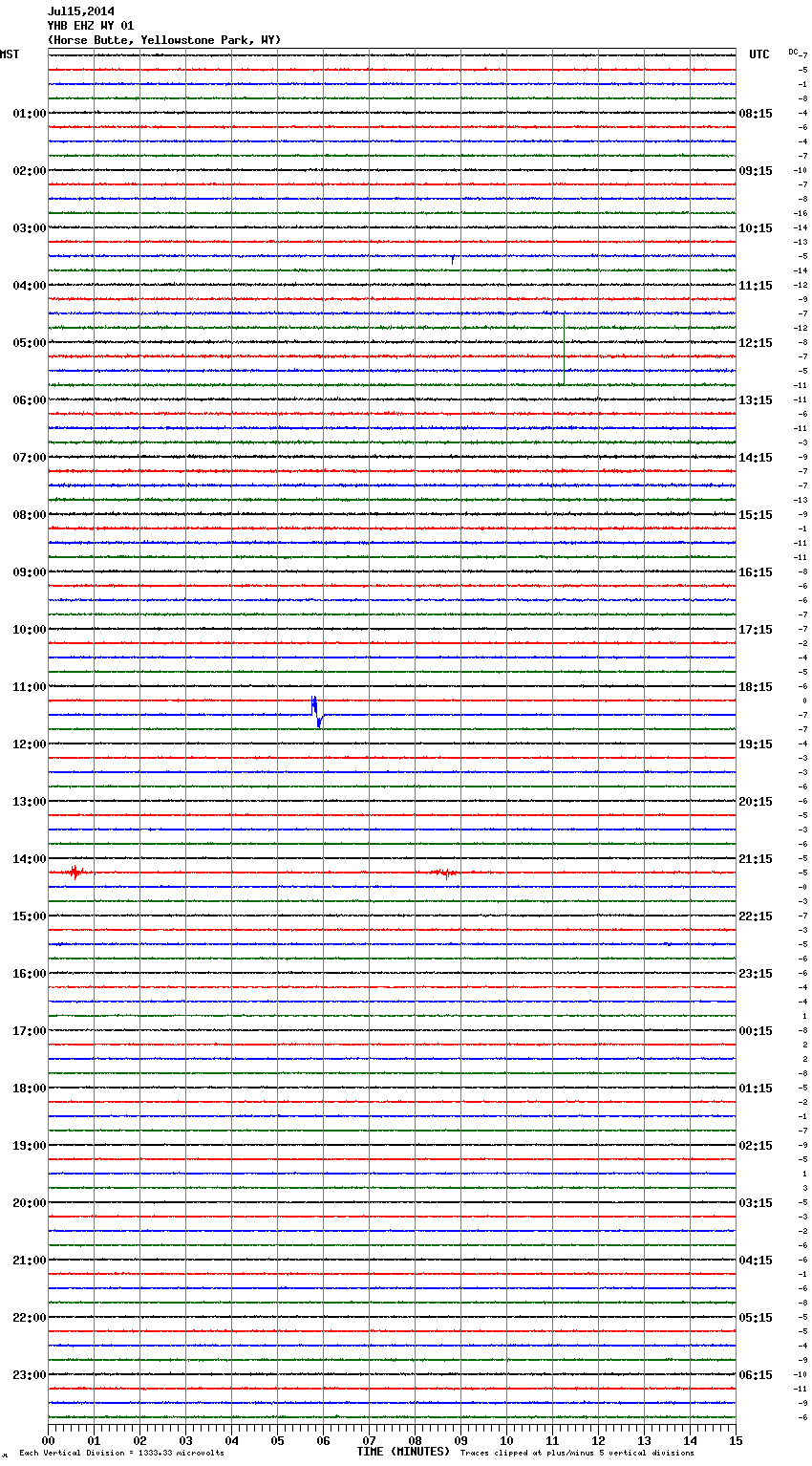The image size is (812, 1466).
Task: Click the 12:00 MST time label
Action: pyautogui.click(x=30, y=744)
